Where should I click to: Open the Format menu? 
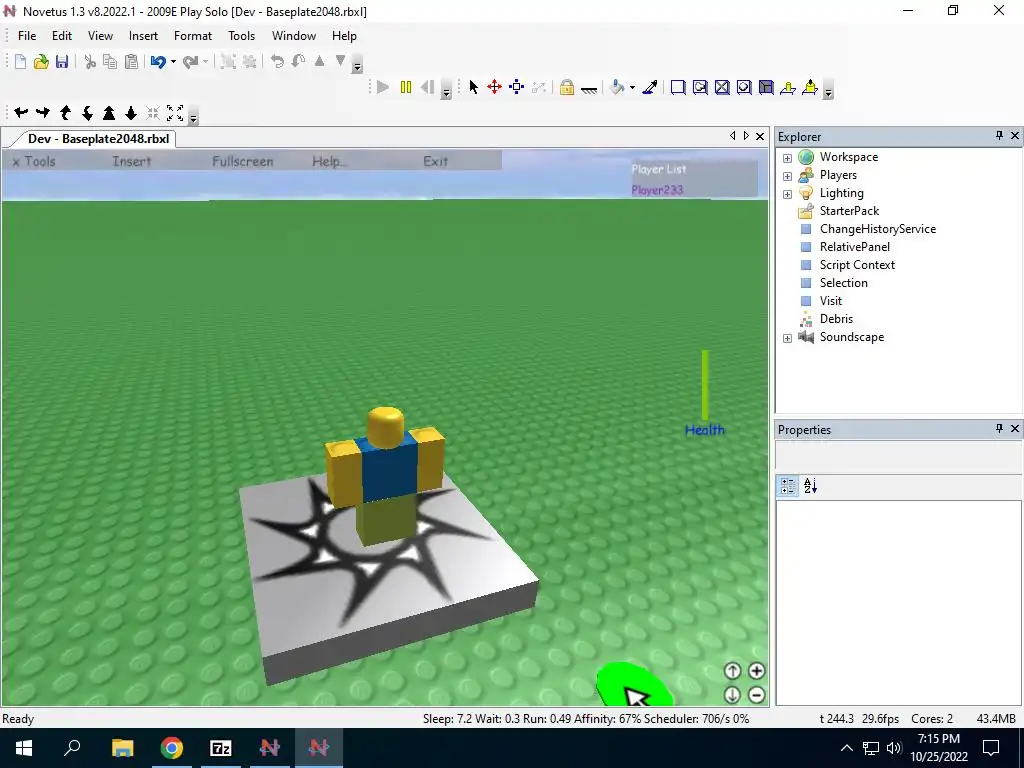pyautogui.click(x=193, y=36)
